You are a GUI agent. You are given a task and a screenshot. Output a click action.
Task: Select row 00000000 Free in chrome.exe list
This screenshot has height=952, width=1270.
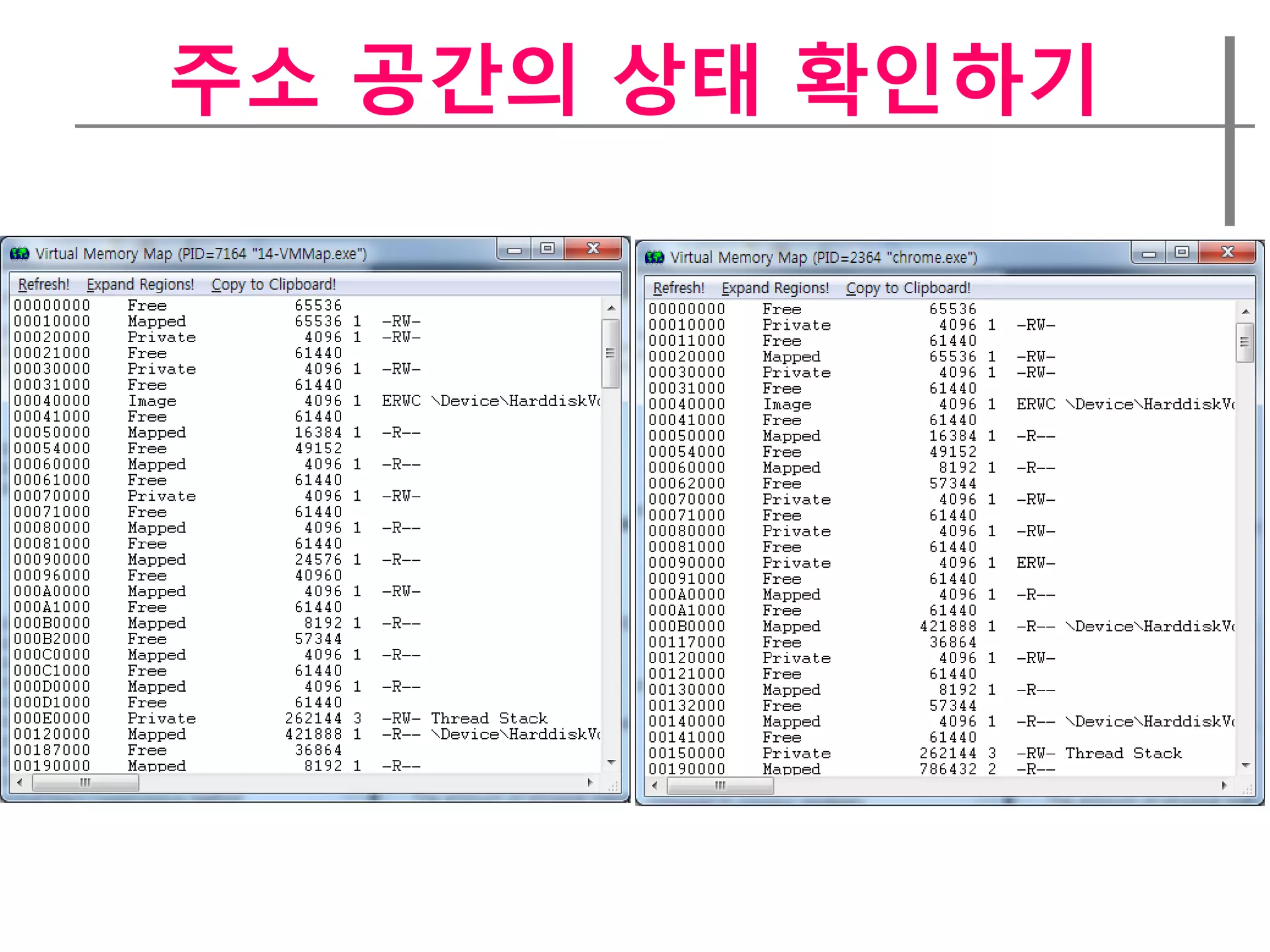(x=941, y=309)
